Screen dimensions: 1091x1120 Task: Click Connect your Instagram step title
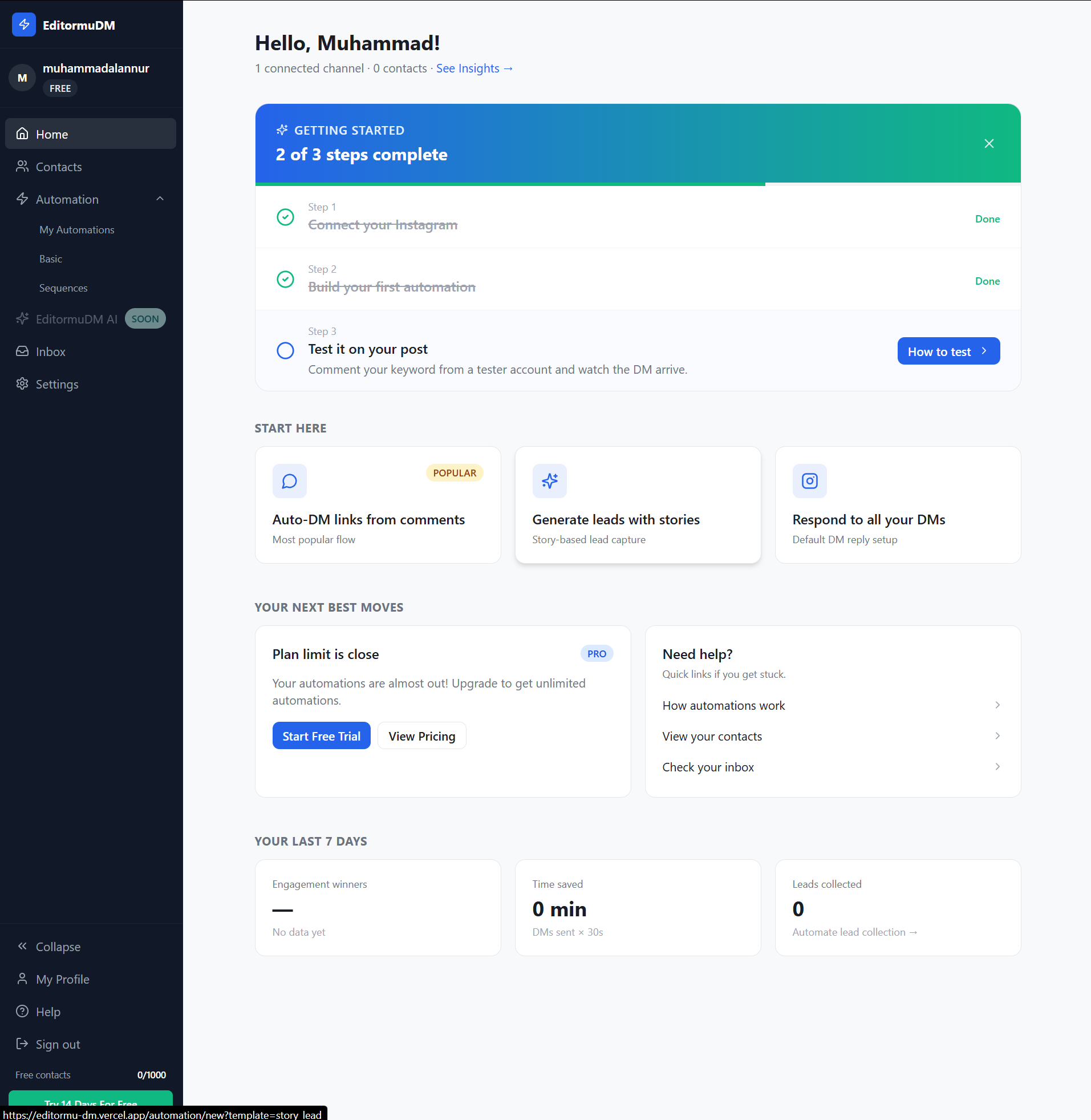click(383, 225)
